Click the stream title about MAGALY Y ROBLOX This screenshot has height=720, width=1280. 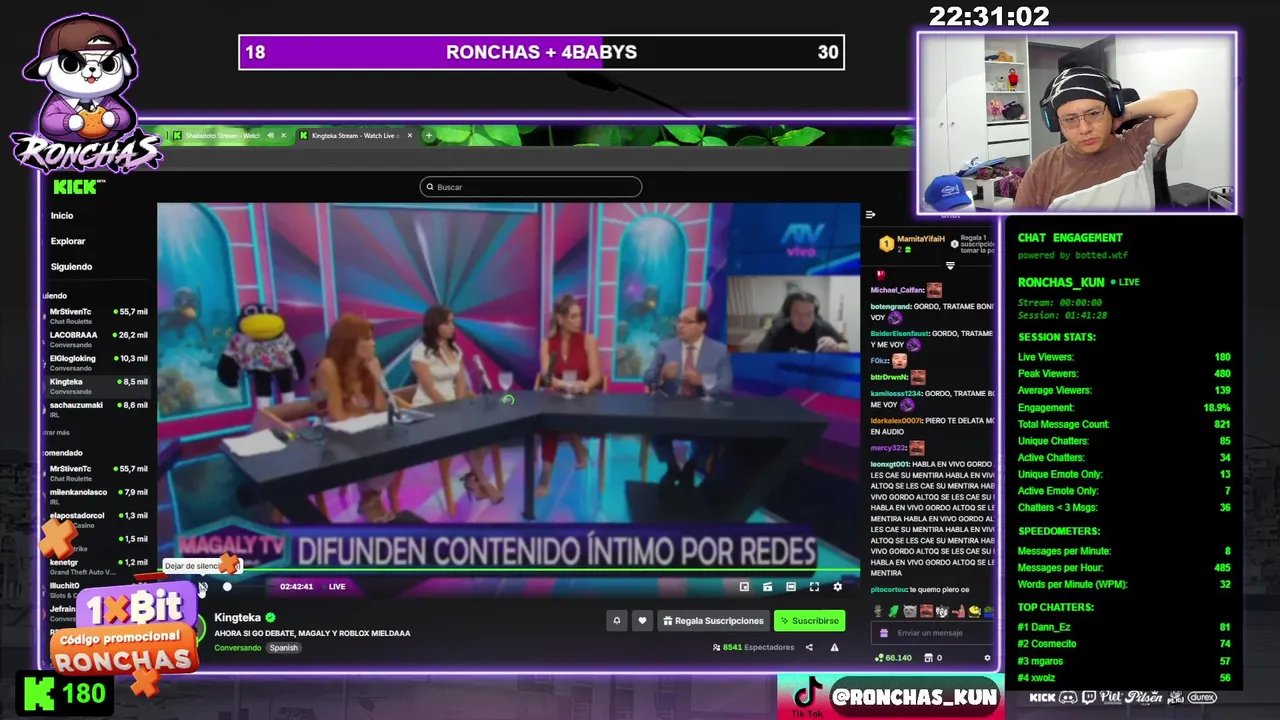coord(312,634)
